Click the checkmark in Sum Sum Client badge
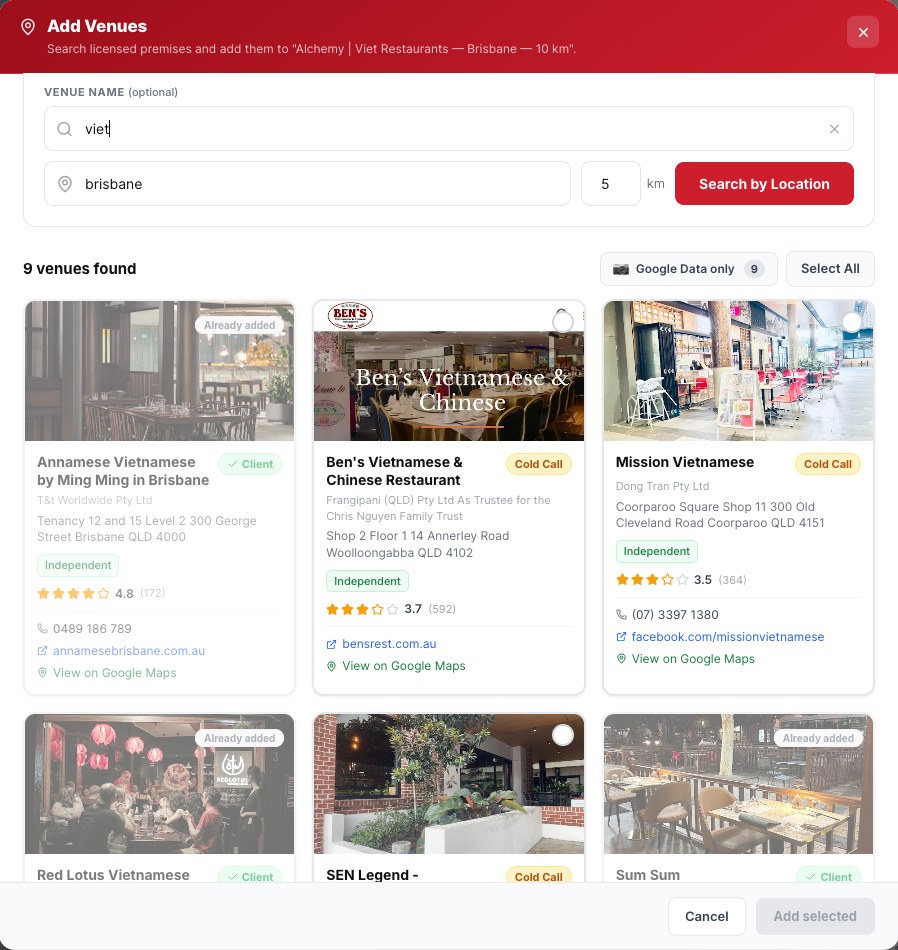 point(811,877)
